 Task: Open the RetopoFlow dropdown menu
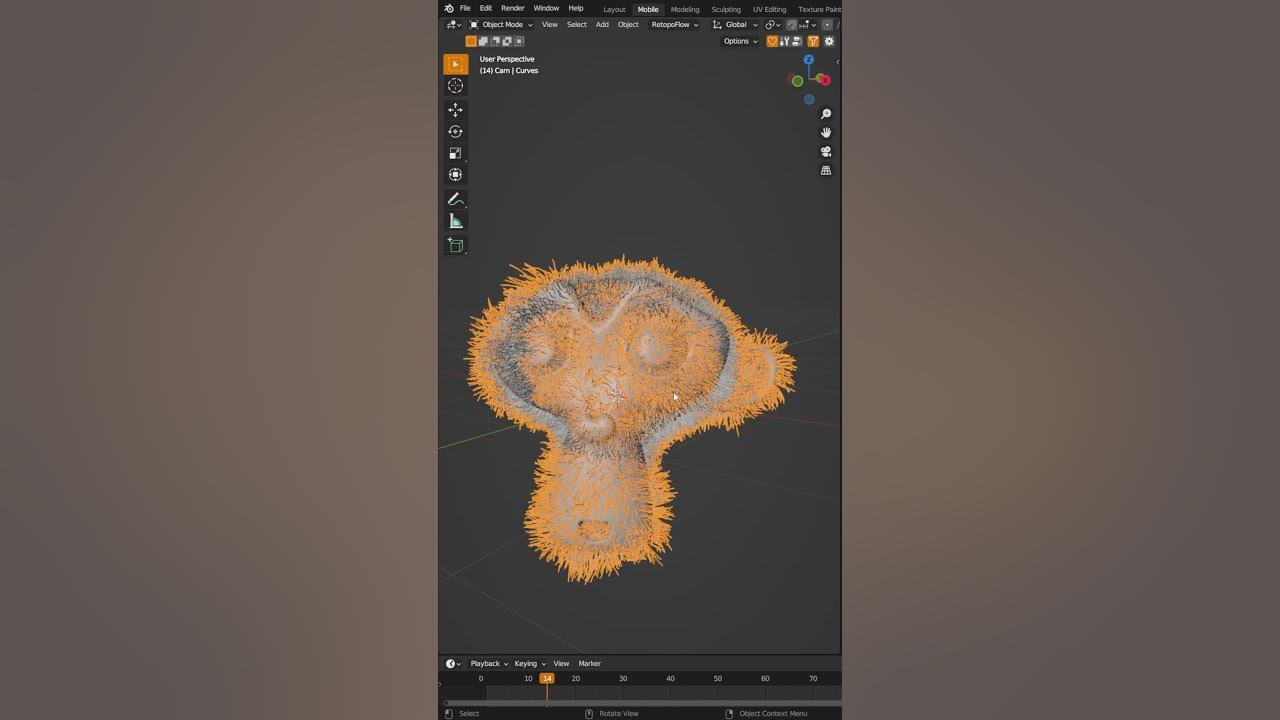click(675, 25)
